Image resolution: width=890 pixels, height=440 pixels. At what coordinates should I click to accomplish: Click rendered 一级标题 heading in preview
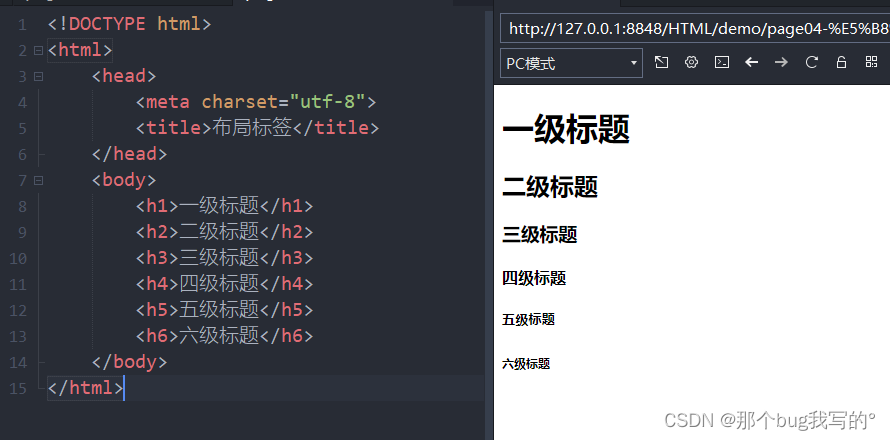[x=566, y=129]
